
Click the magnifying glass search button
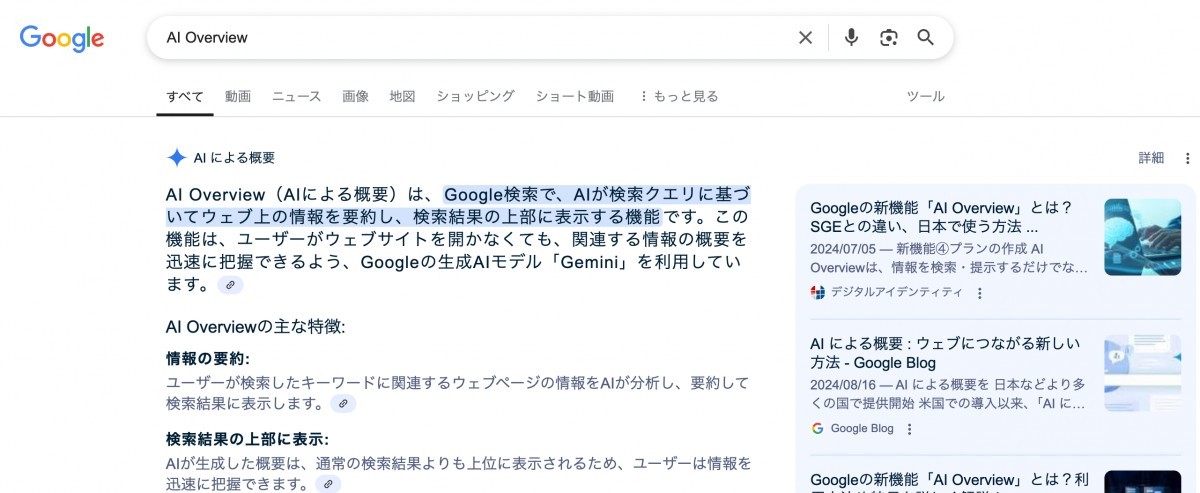coord(926,38)
